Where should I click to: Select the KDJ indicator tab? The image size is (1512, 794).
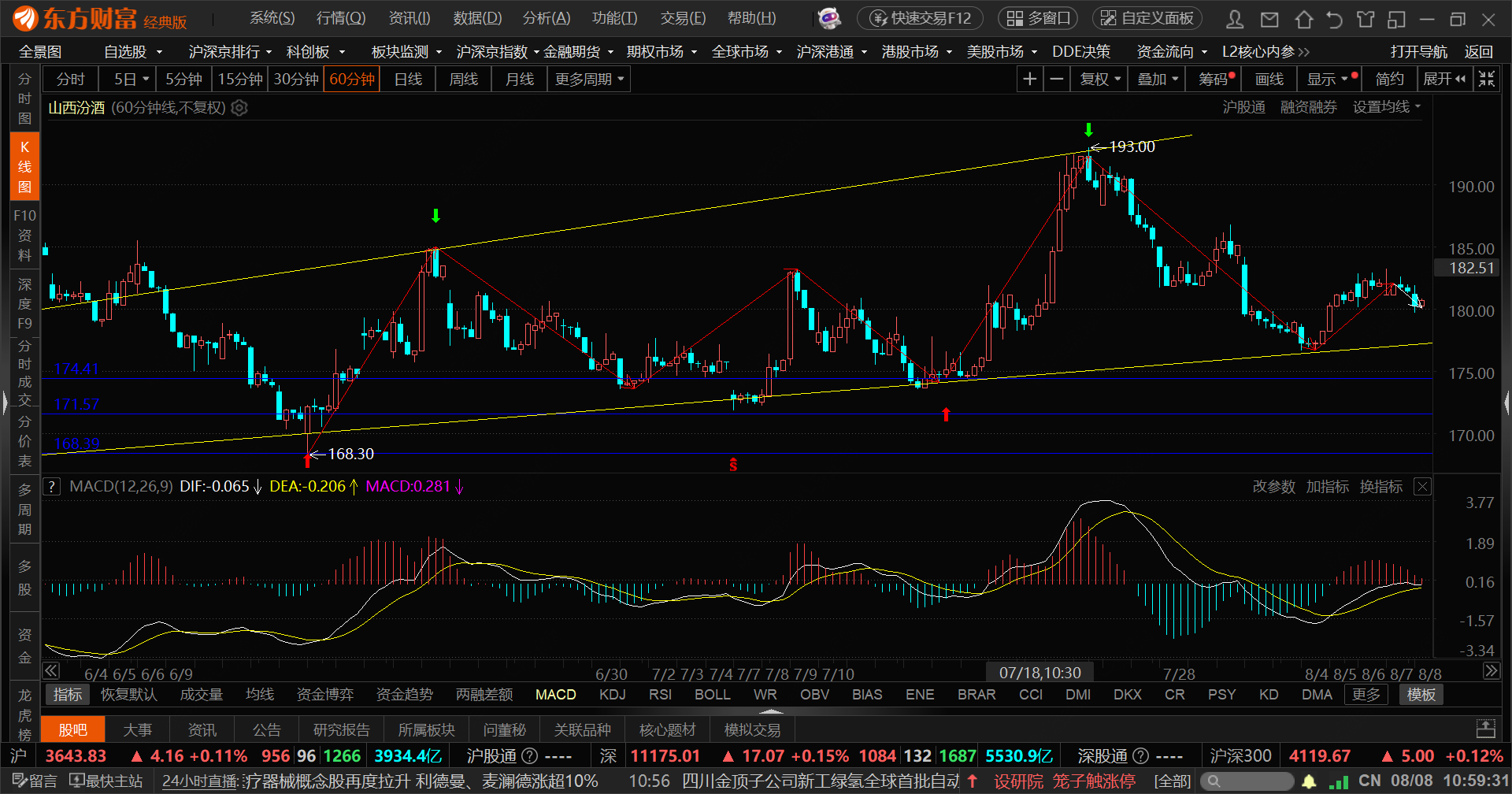(613, 695)
